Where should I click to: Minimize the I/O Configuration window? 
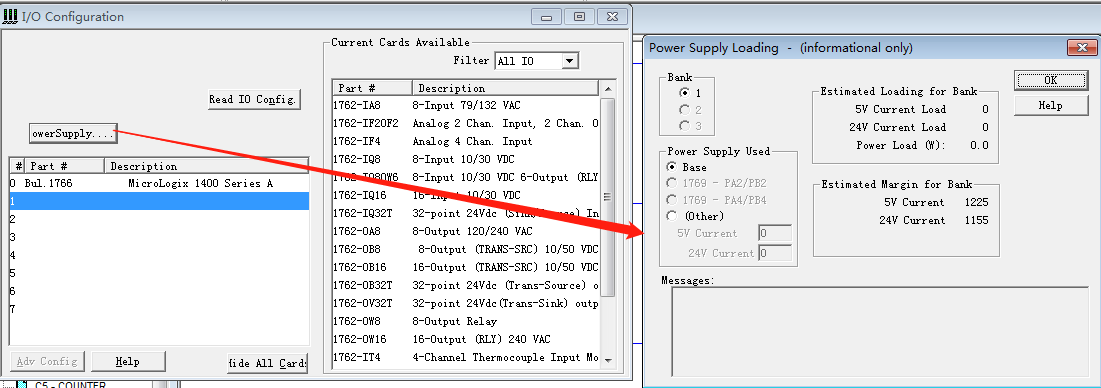(546, 17)
